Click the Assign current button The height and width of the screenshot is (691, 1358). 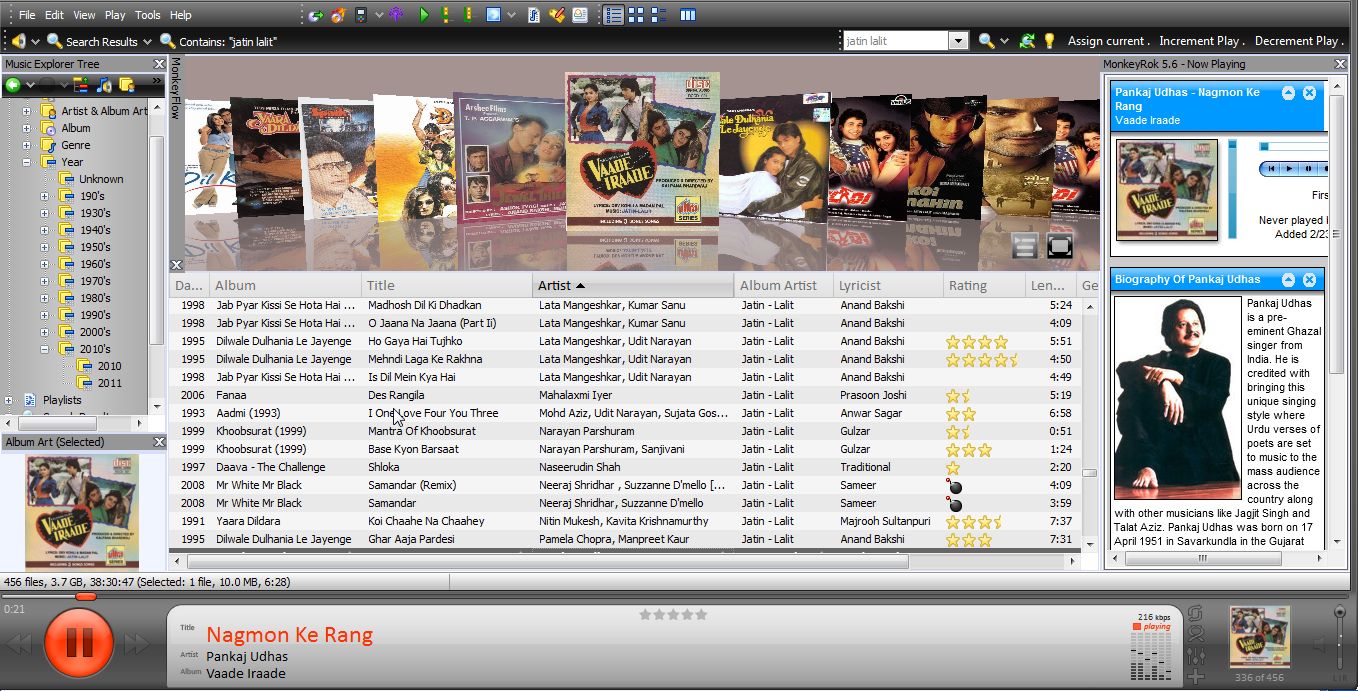pos(1108,41)
